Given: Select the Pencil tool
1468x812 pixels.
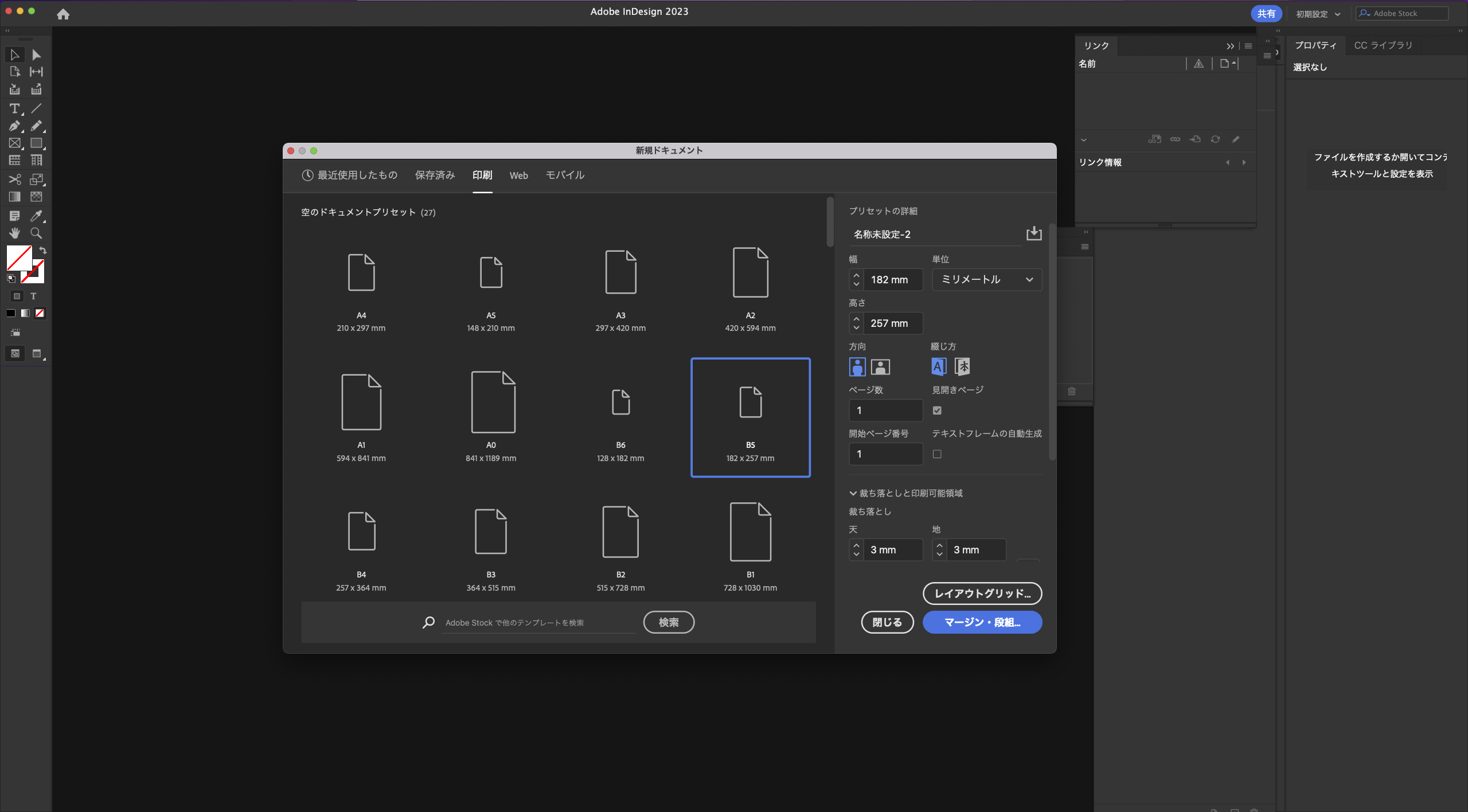Looking at the screenshot, I should pos(36,126).
